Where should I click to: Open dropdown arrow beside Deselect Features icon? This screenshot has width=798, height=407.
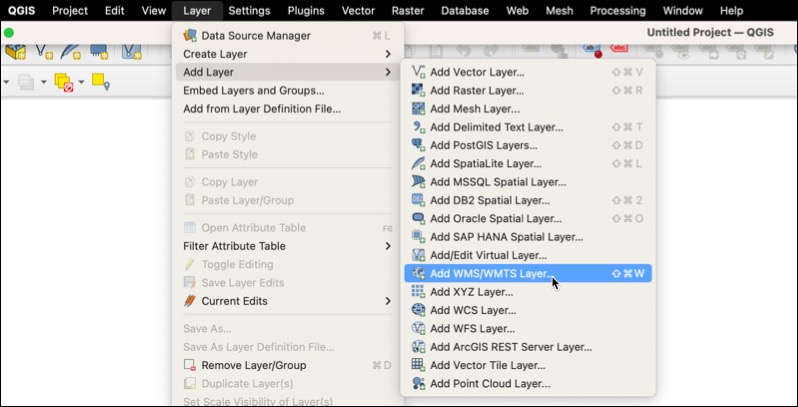(81, 82)
